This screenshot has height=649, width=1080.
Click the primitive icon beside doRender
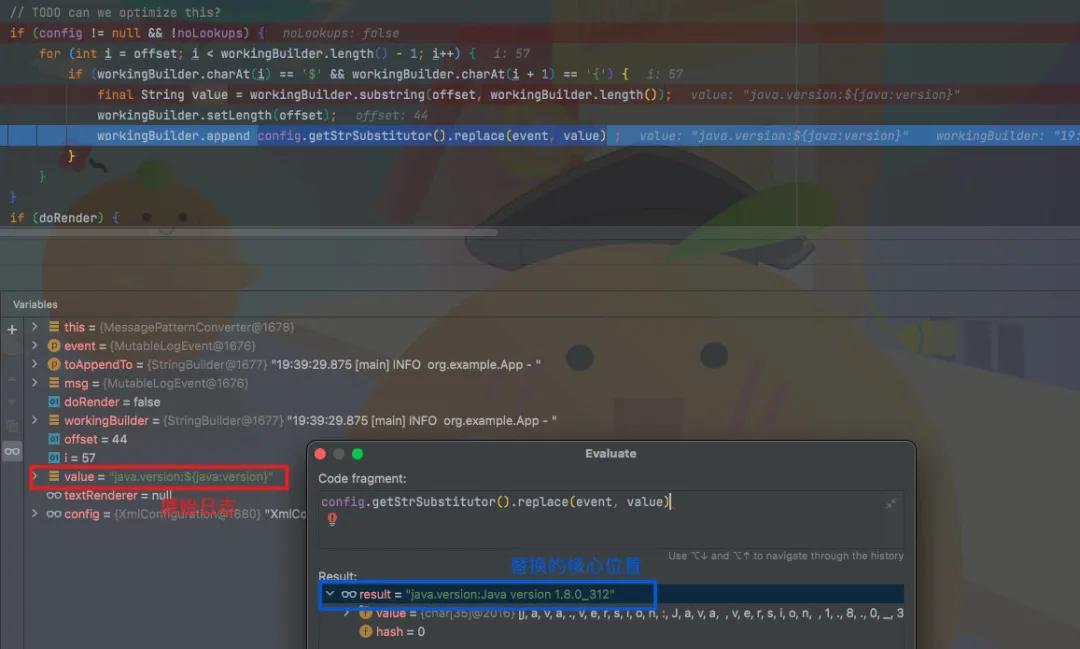point(54,402)
